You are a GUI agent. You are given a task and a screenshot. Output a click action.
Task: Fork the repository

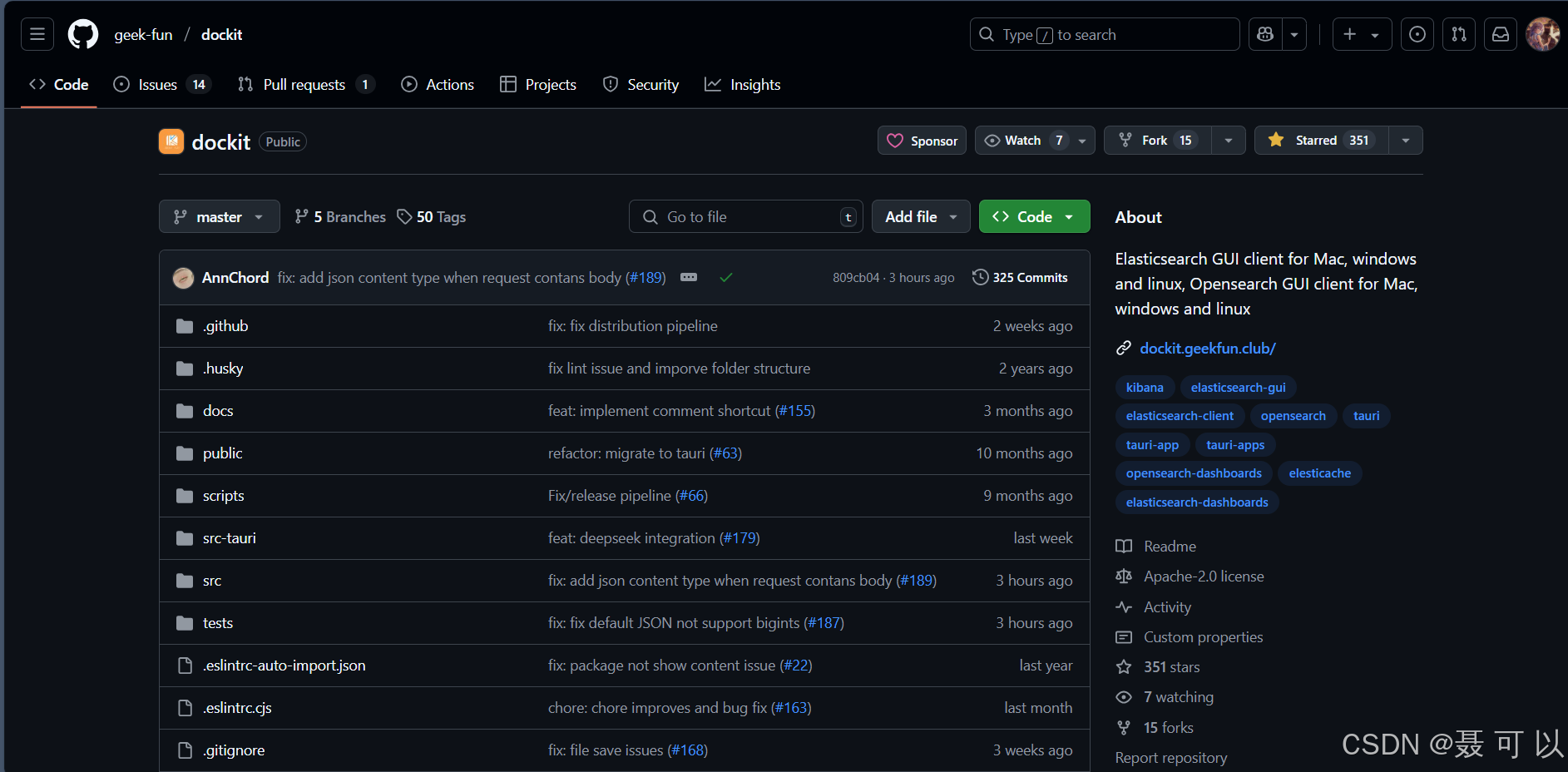click(x=1157, y=141)
